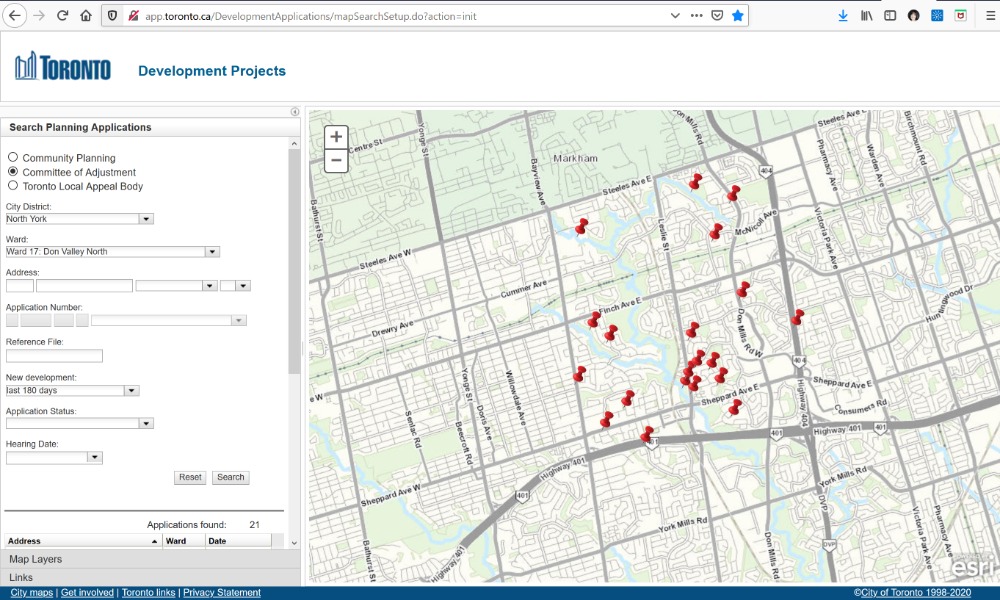Toggle the browser sidebar icon
The image size is (1000, 600).
(x=890, y=16)
